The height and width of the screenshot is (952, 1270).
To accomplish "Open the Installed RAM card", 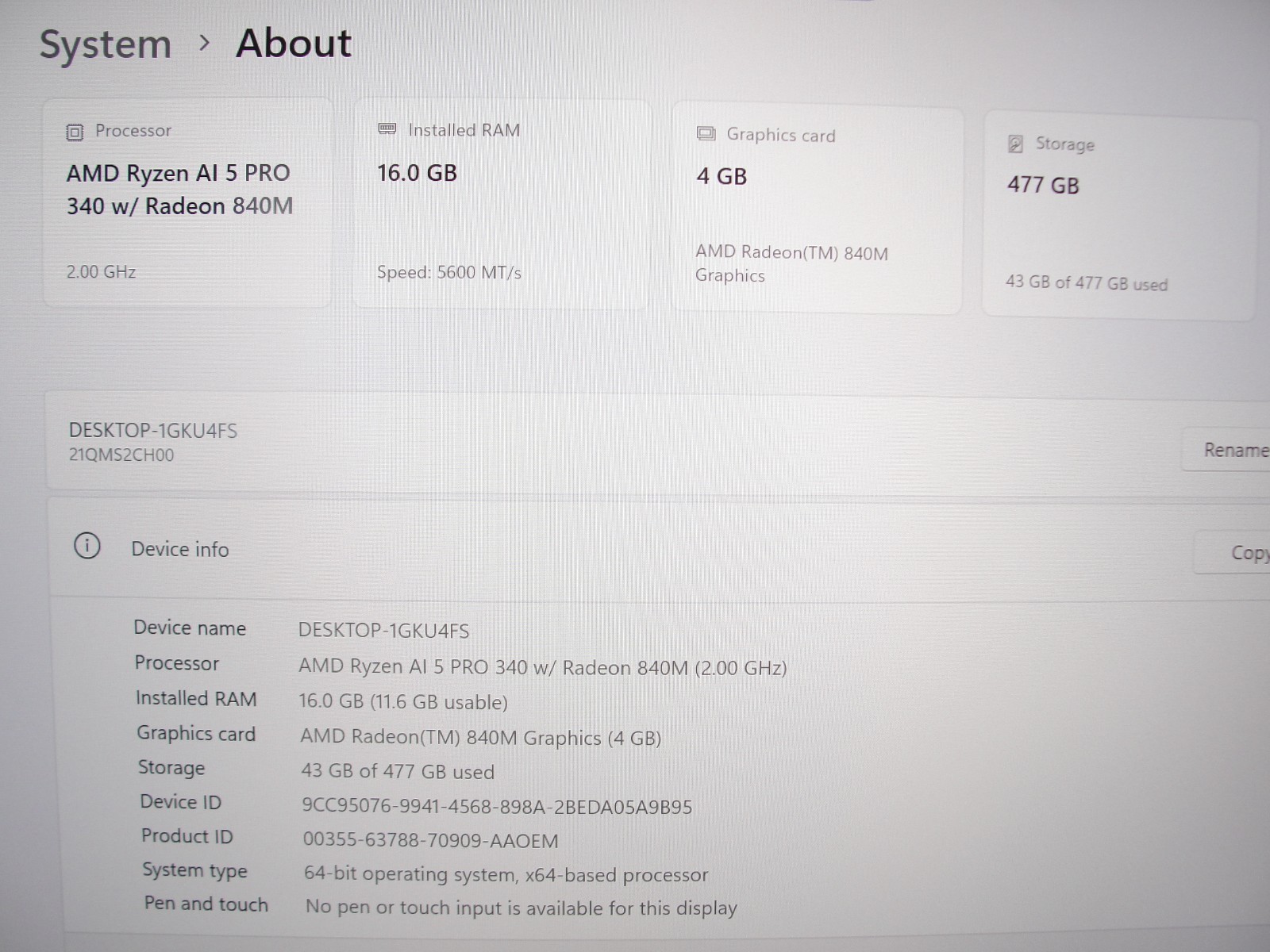I will tap(501, 205).
